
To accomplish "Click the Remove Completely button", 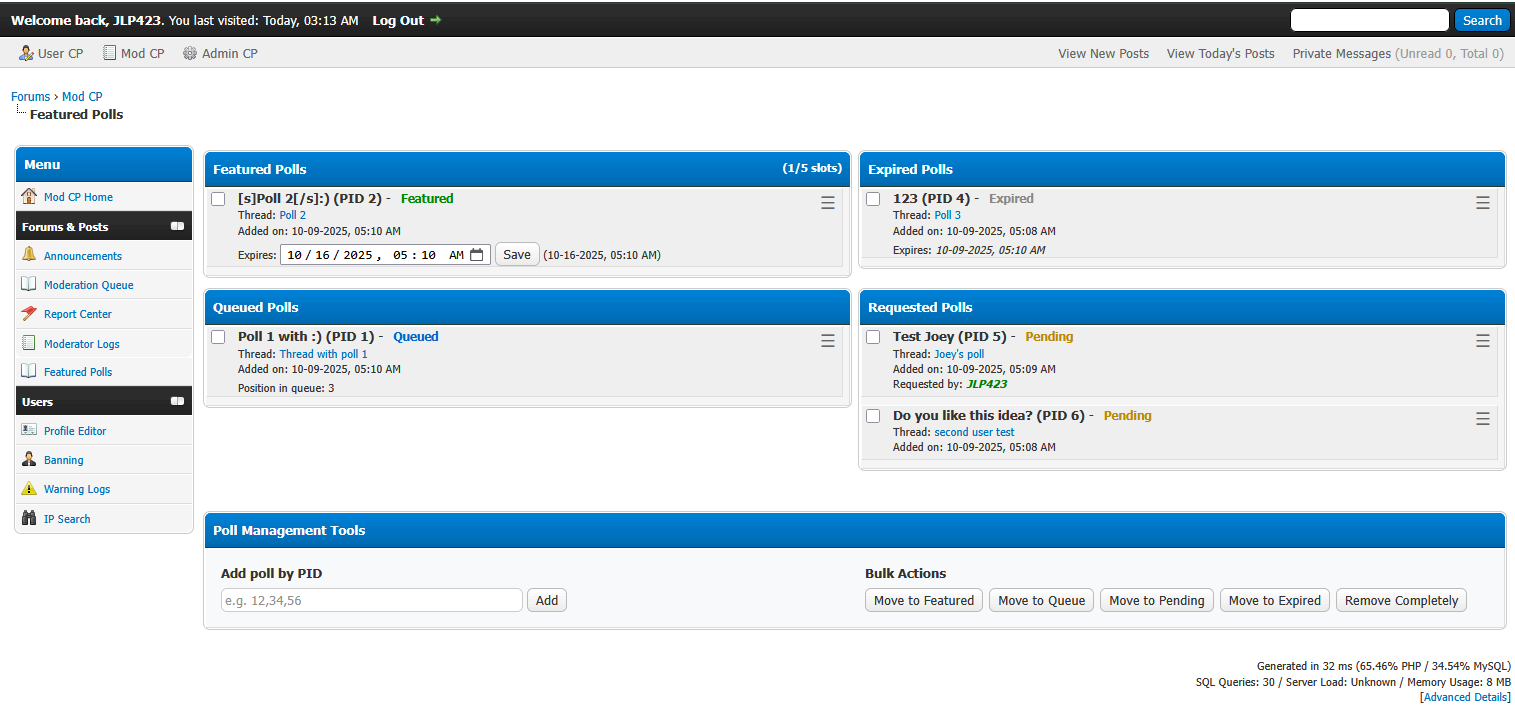I will (1400, 600).
